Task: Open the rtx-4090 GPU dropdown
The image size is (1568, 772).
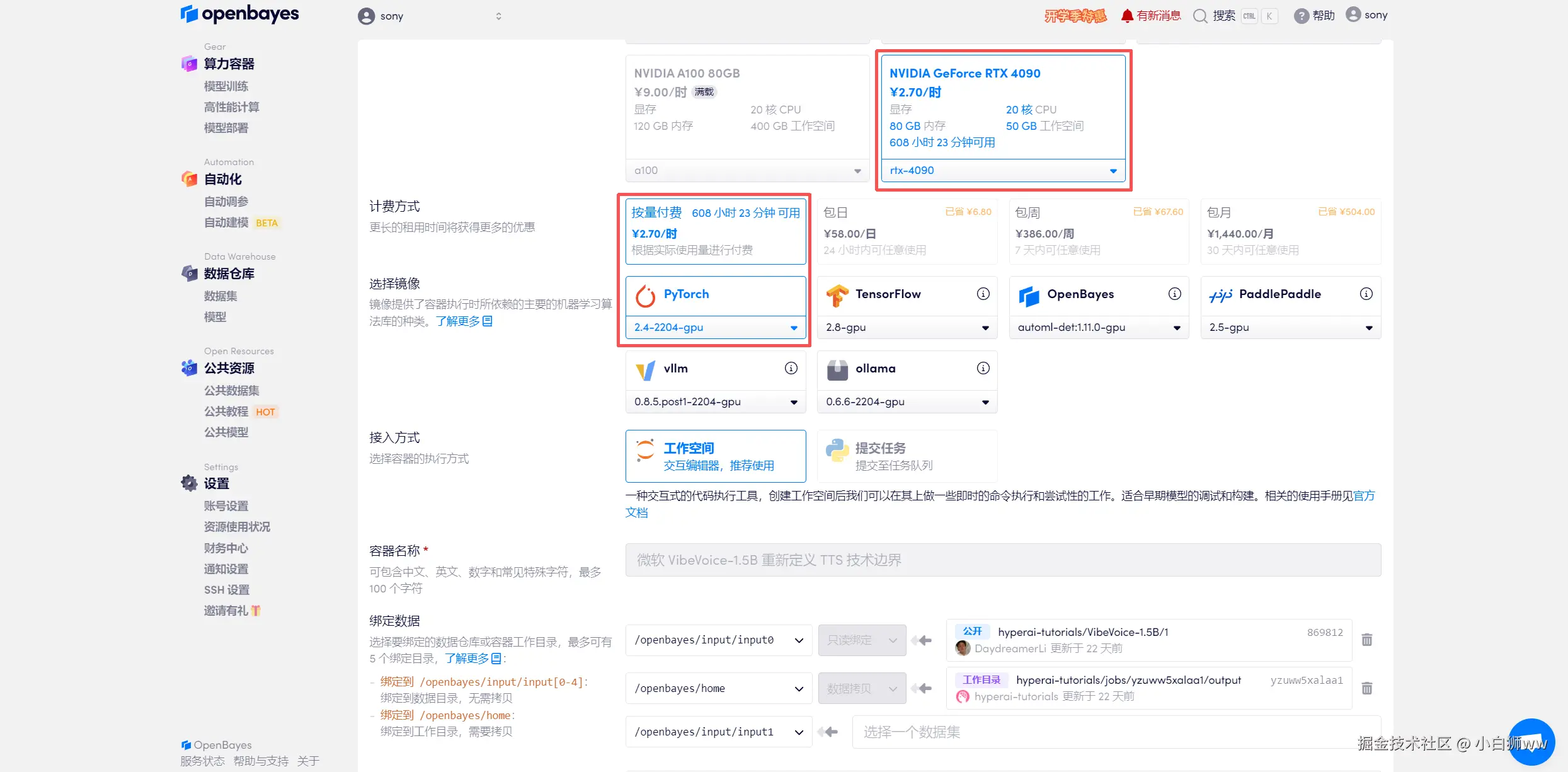Action: pos(1003,171)
